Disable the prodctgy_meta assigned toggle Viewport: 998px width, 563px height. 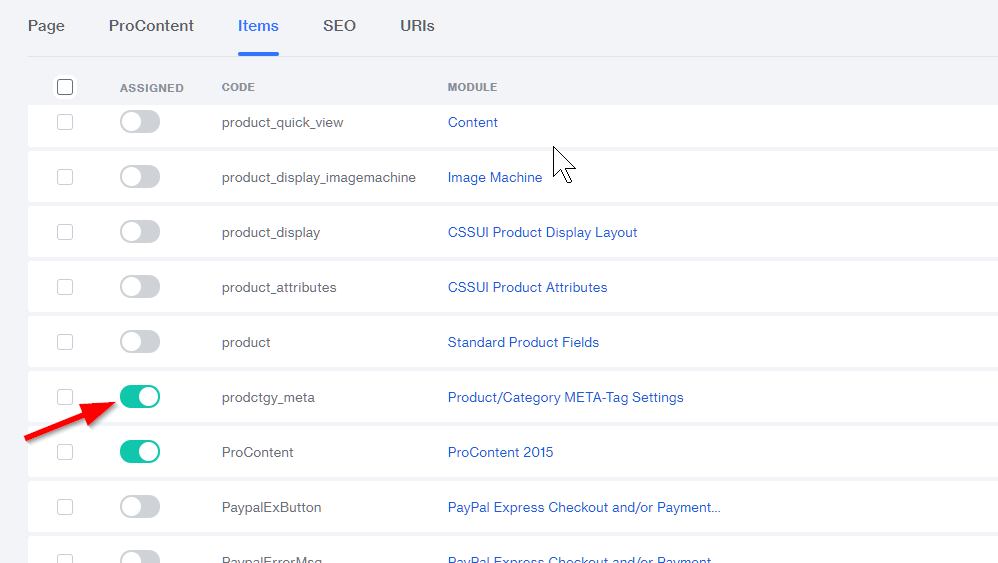(140, 397)
